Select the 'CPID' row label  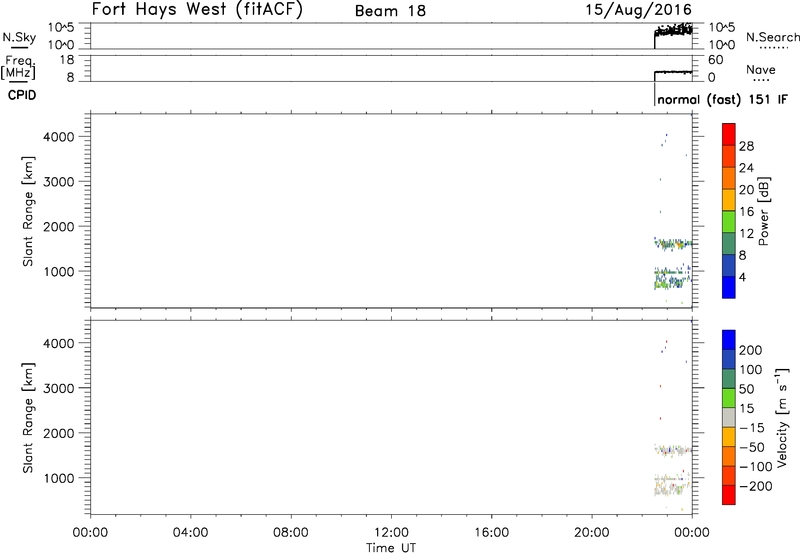[22, 95]
